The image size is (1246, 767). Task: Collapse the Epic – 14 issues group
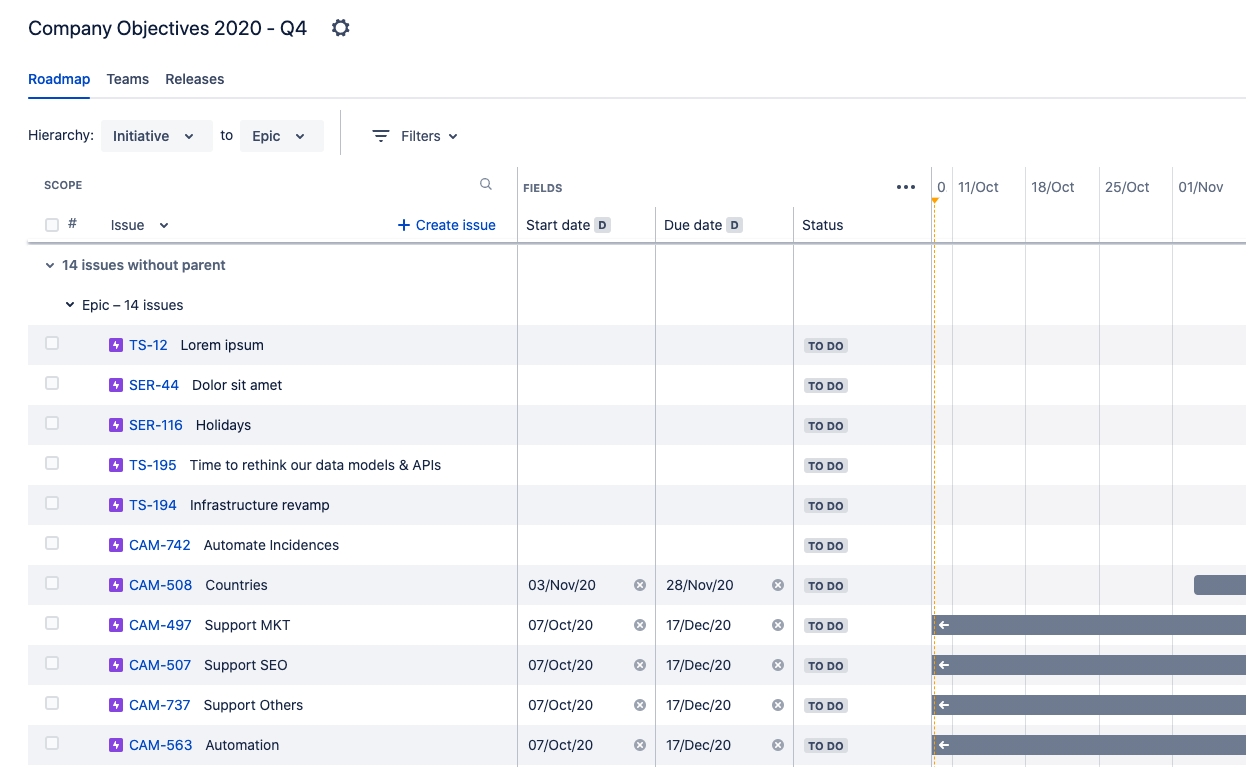(x=70, y=305)
